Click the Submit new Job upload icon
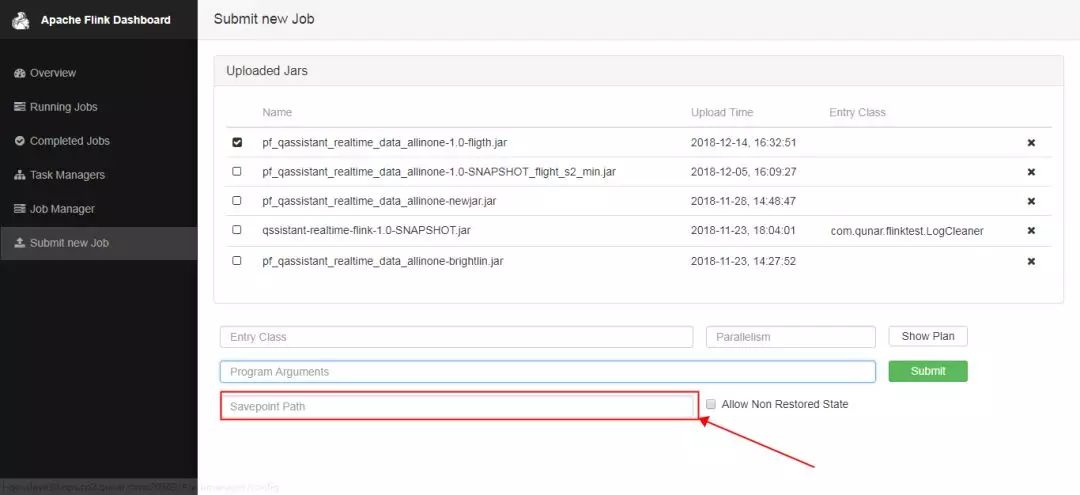The image size is (1080, 495). pyautogui.click(x=19, y=243)
